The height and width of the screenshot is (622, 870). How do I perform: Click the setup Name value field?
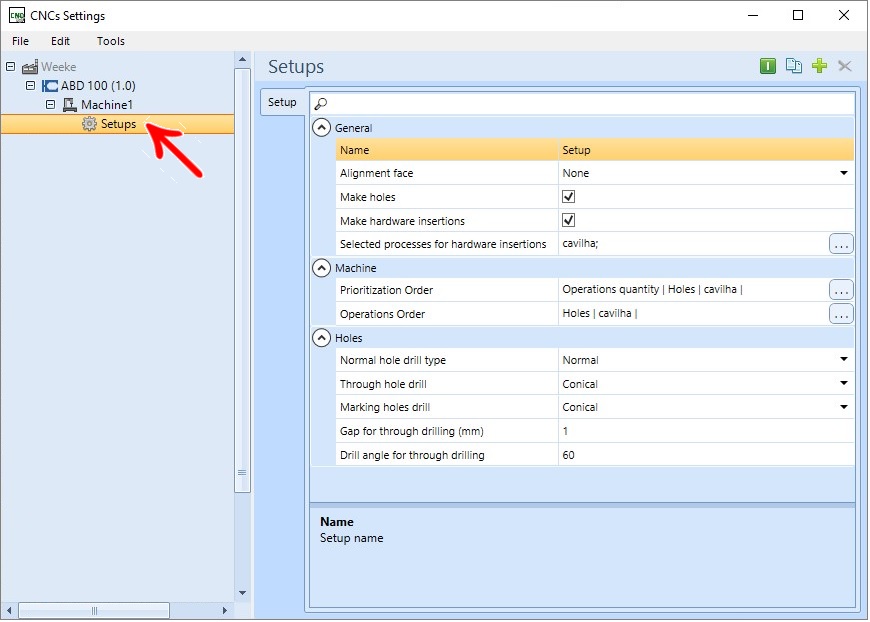(706, 150)
